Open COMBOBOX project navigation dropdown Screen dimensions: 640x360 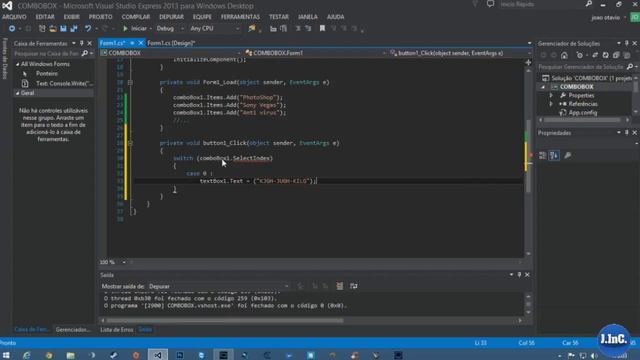pos(171,53)
